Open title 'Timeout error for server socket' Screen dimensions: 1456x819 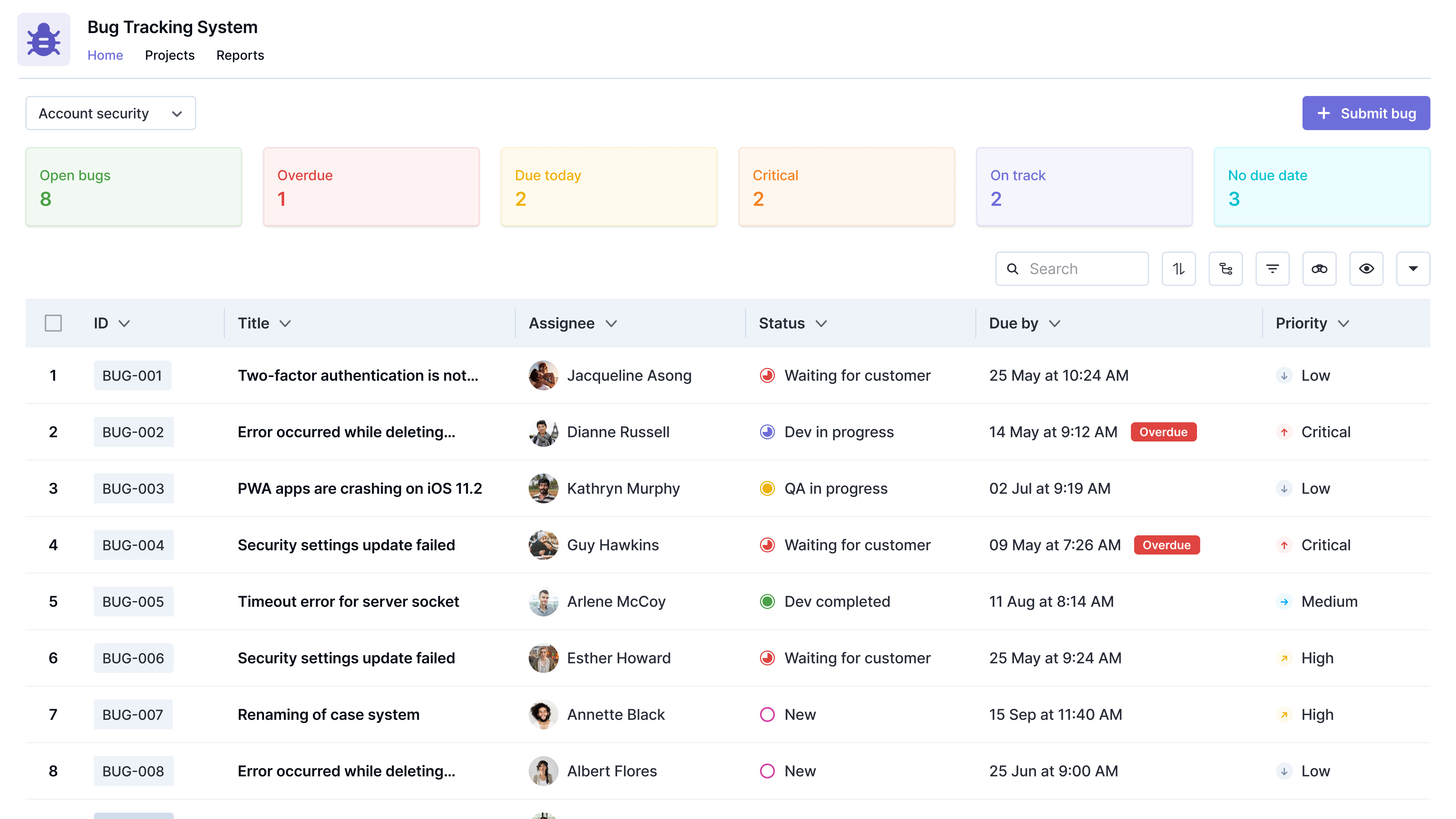tap(348, 602)
